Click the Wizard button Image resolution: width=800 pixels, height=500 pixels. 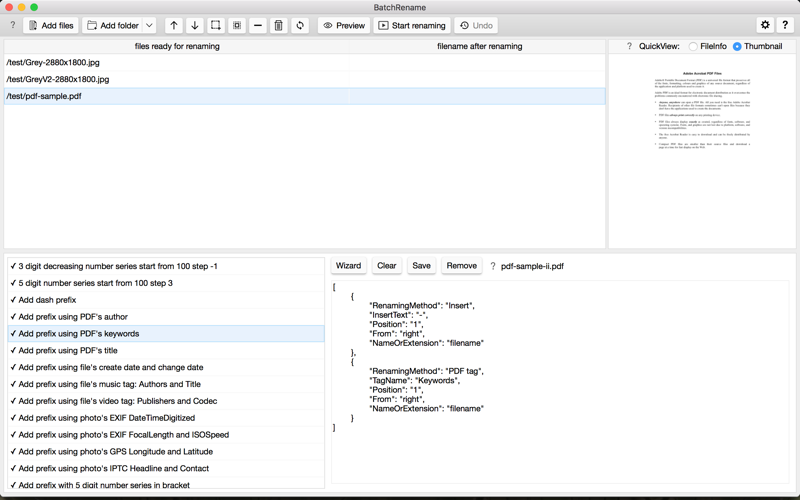click(348, 266)
